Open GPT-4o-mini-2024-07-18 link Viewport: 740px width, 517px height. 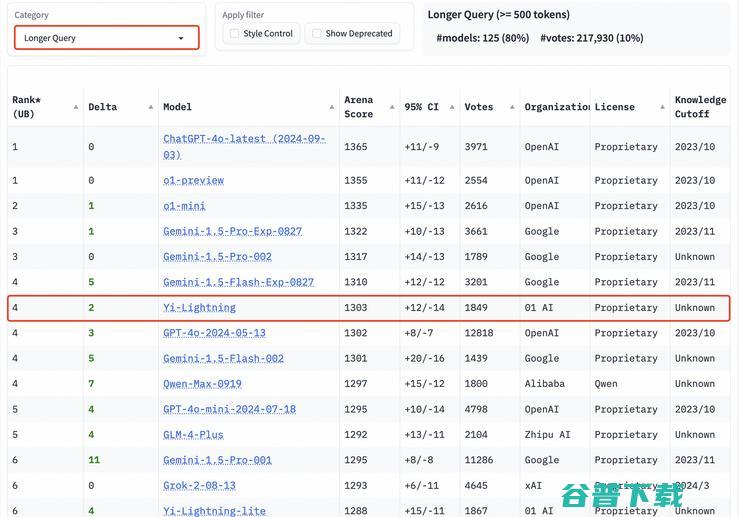click(x=229, y=409)
